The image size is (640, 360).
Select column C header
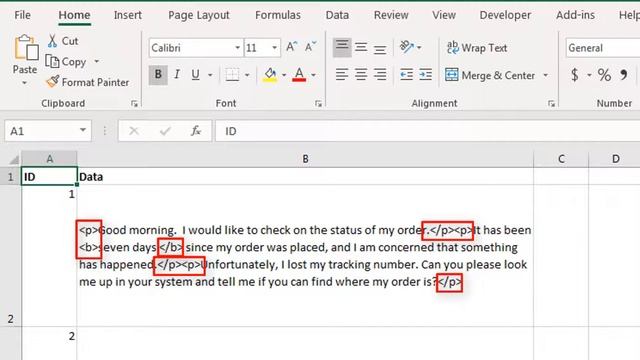(x=561, y=159)
